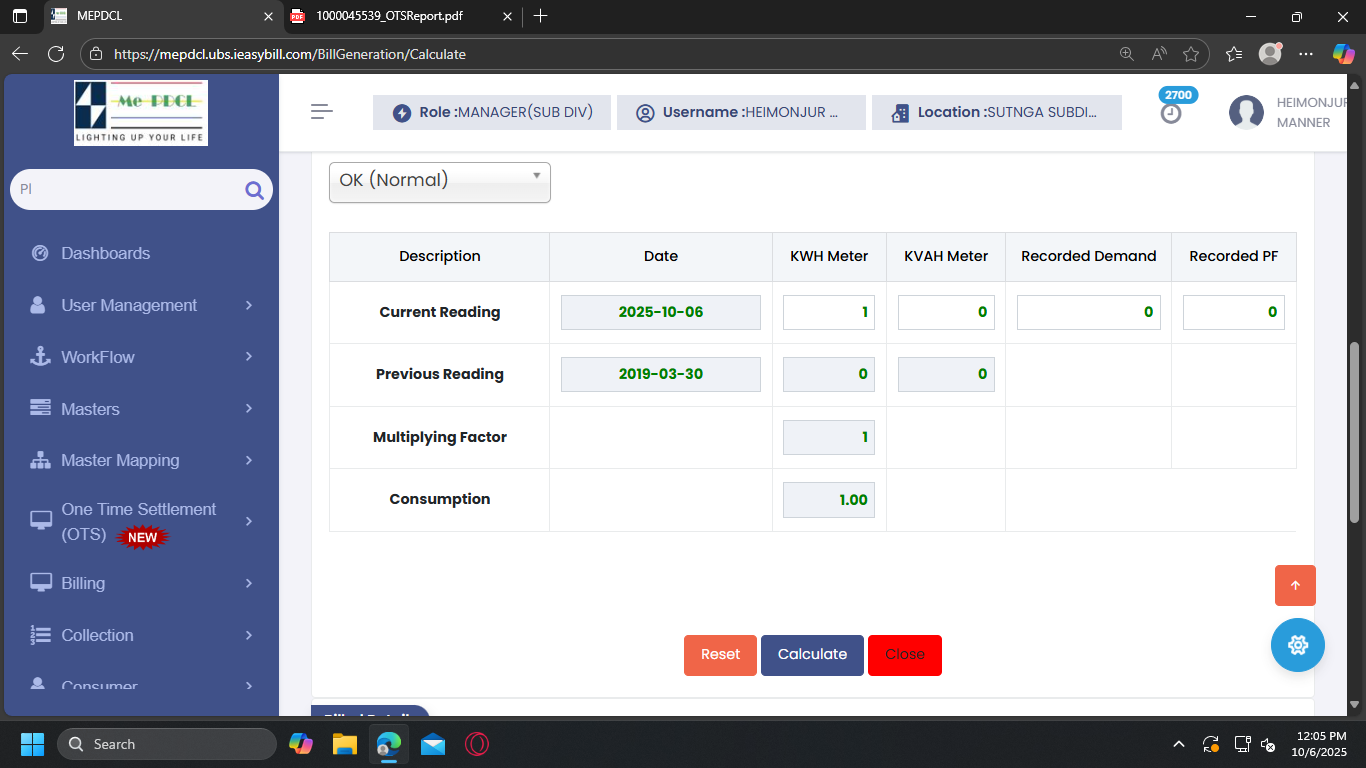Click the Current Reading KWH Meter input field
1366x768 pixels.
click(828, 312)
